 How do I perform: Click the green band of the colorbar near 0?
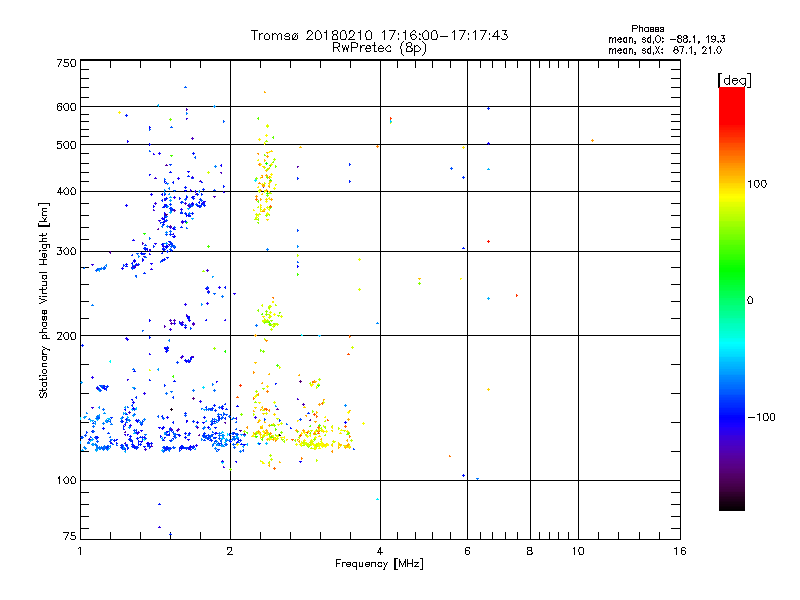pyautogui.click(x=732, y=286)
